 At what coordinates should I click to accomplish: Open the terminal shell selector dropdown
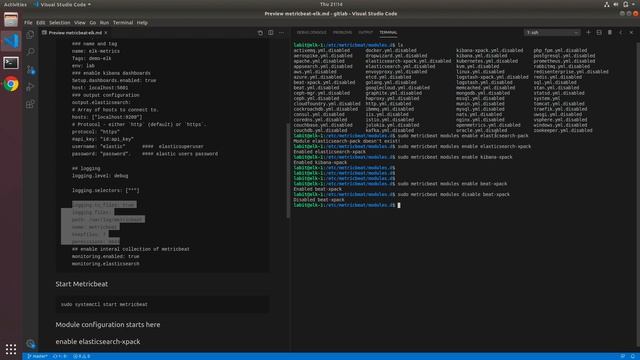[x=552, y=32]
